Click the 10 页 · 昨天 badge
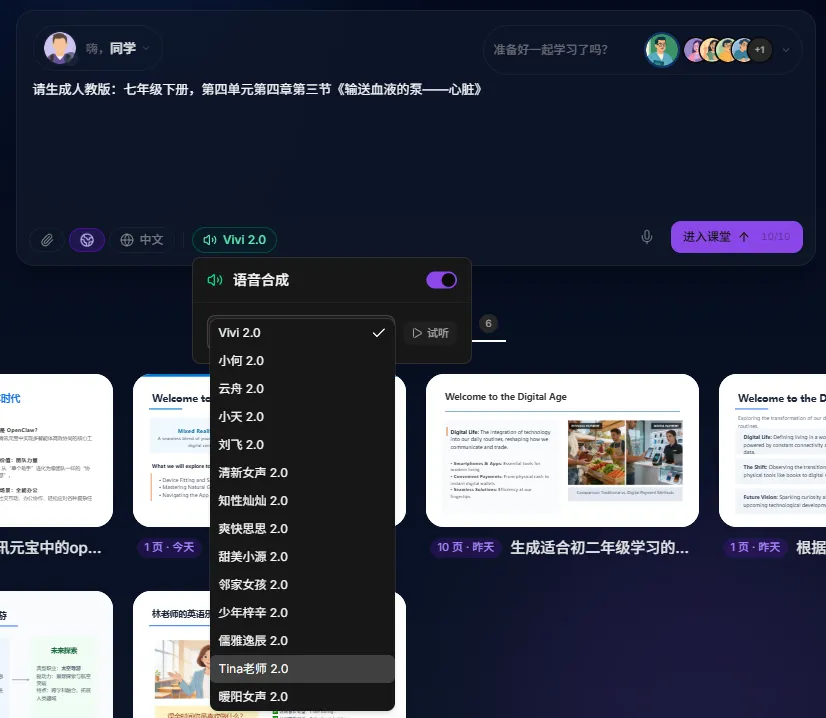 pos(466,547)
